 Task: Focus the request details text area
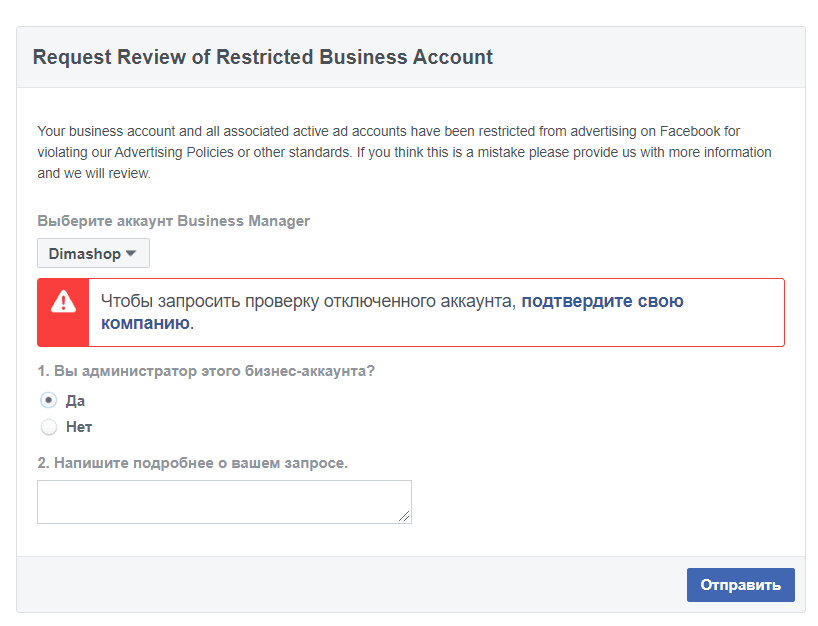click(x=224, y=502)
